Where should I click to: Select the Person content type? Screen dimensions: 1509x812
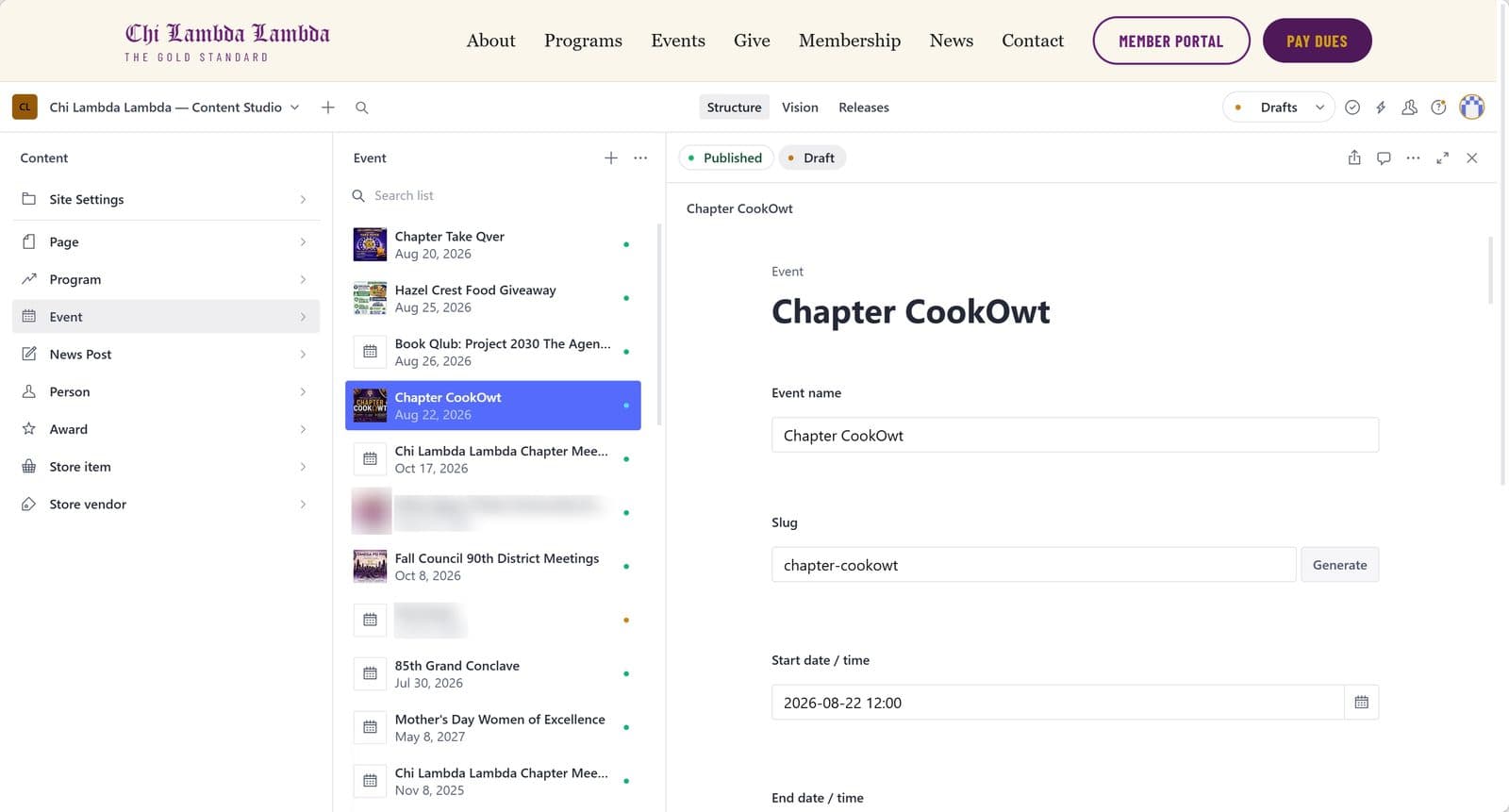pyautogui.click(x=166, y=391)
